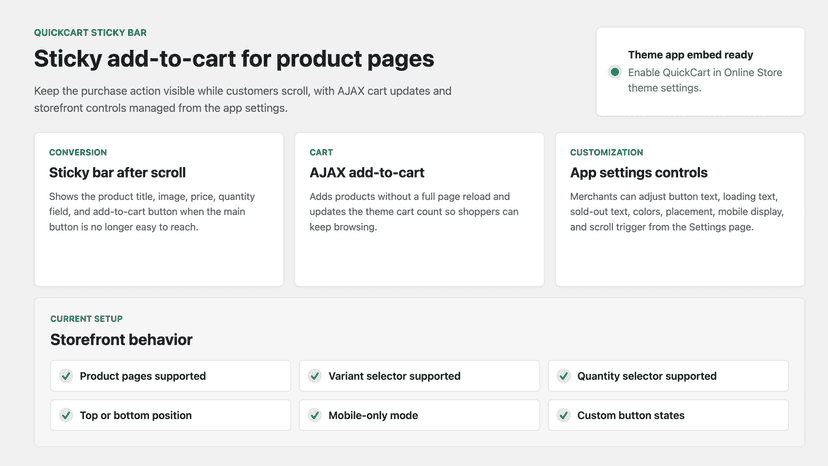The height and width of the screenshot is (466, 828).
Task: Click the 'Adds products without a full page reload' description
Action: click(414, 211)
